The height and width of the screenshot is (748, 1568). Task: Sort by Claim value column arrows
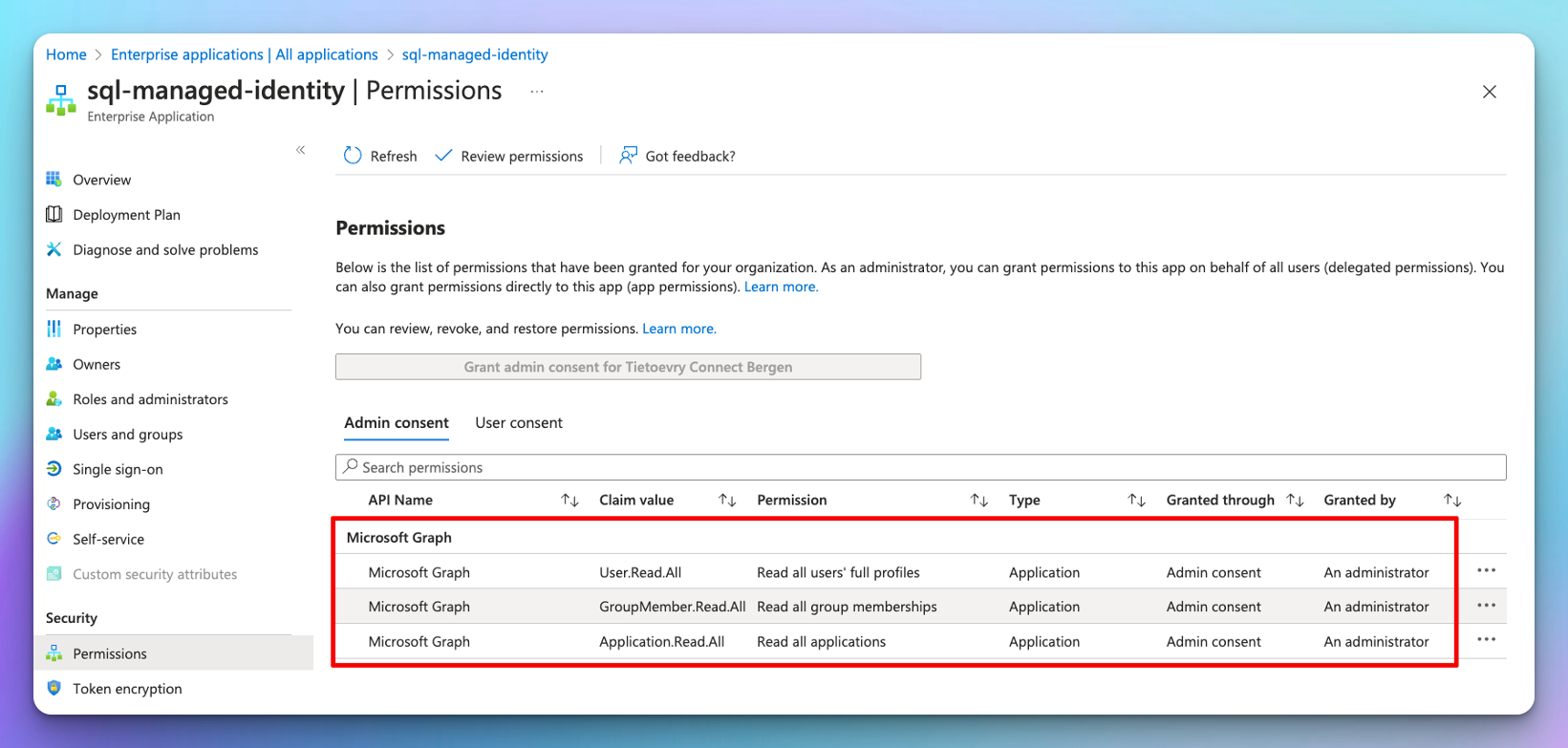coord(727,500)
